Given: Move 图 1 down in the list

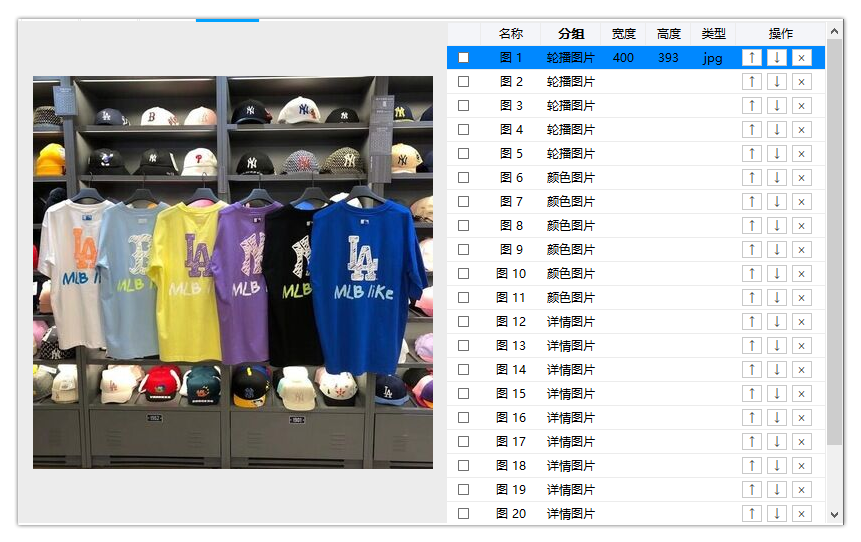Looking at the screenshot, I should point(776,58).
